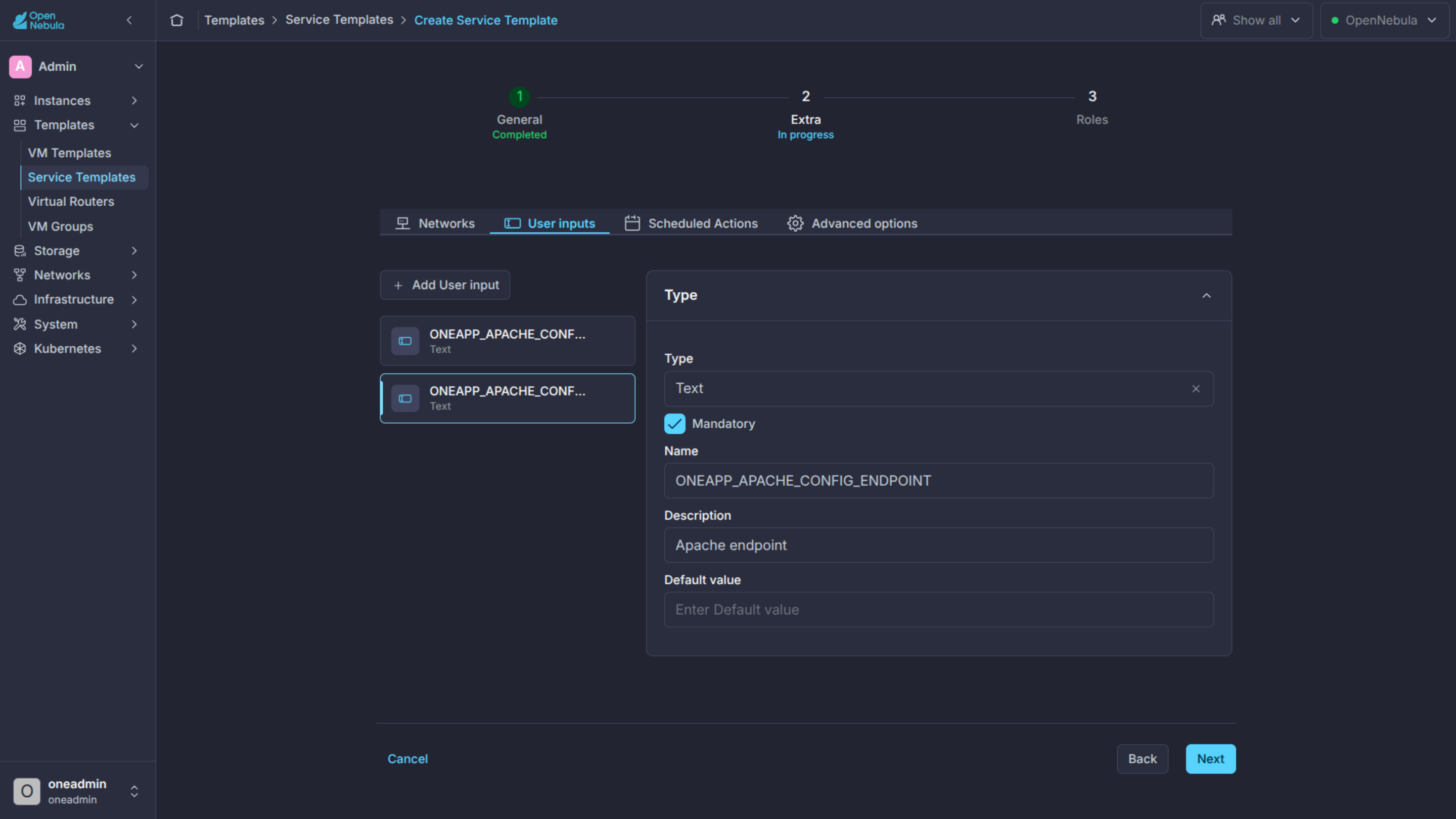This screenshot has height=819, width=1456.
Task: Open Virtual Routers in sidebar
Action: (71, 202)
